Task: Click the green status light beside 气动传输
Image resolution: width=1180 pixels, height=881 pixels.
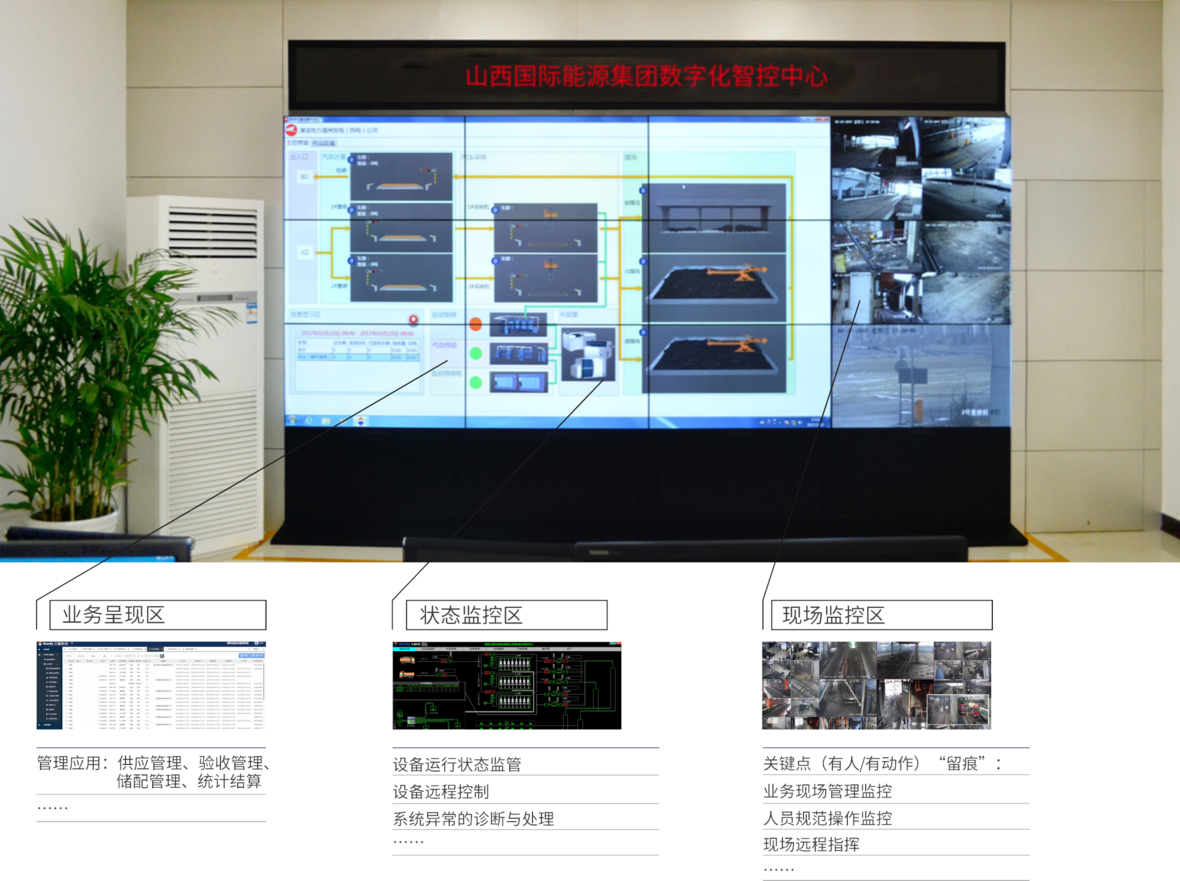Action: pos(476,353)
